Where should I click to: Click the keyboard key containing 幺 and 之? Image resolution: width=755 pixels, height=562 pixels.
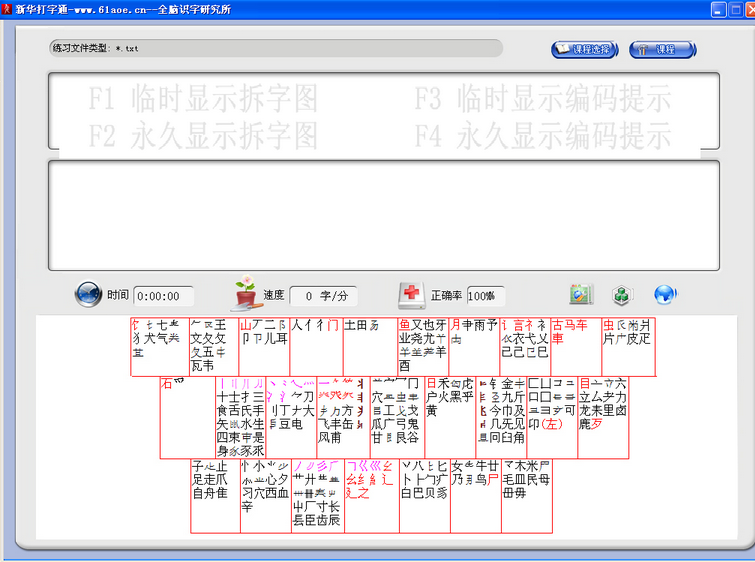(372, 496)
